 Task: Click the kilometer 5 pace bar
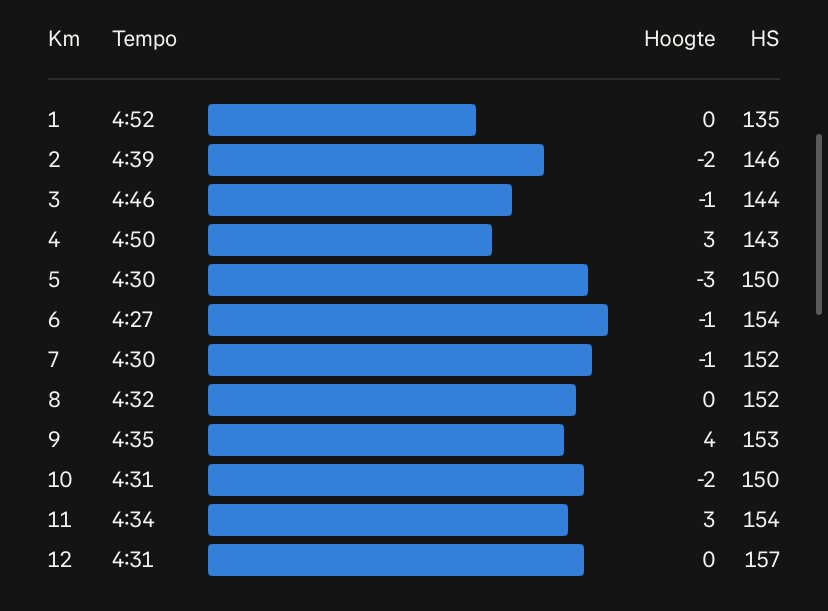tap(398, 280)
